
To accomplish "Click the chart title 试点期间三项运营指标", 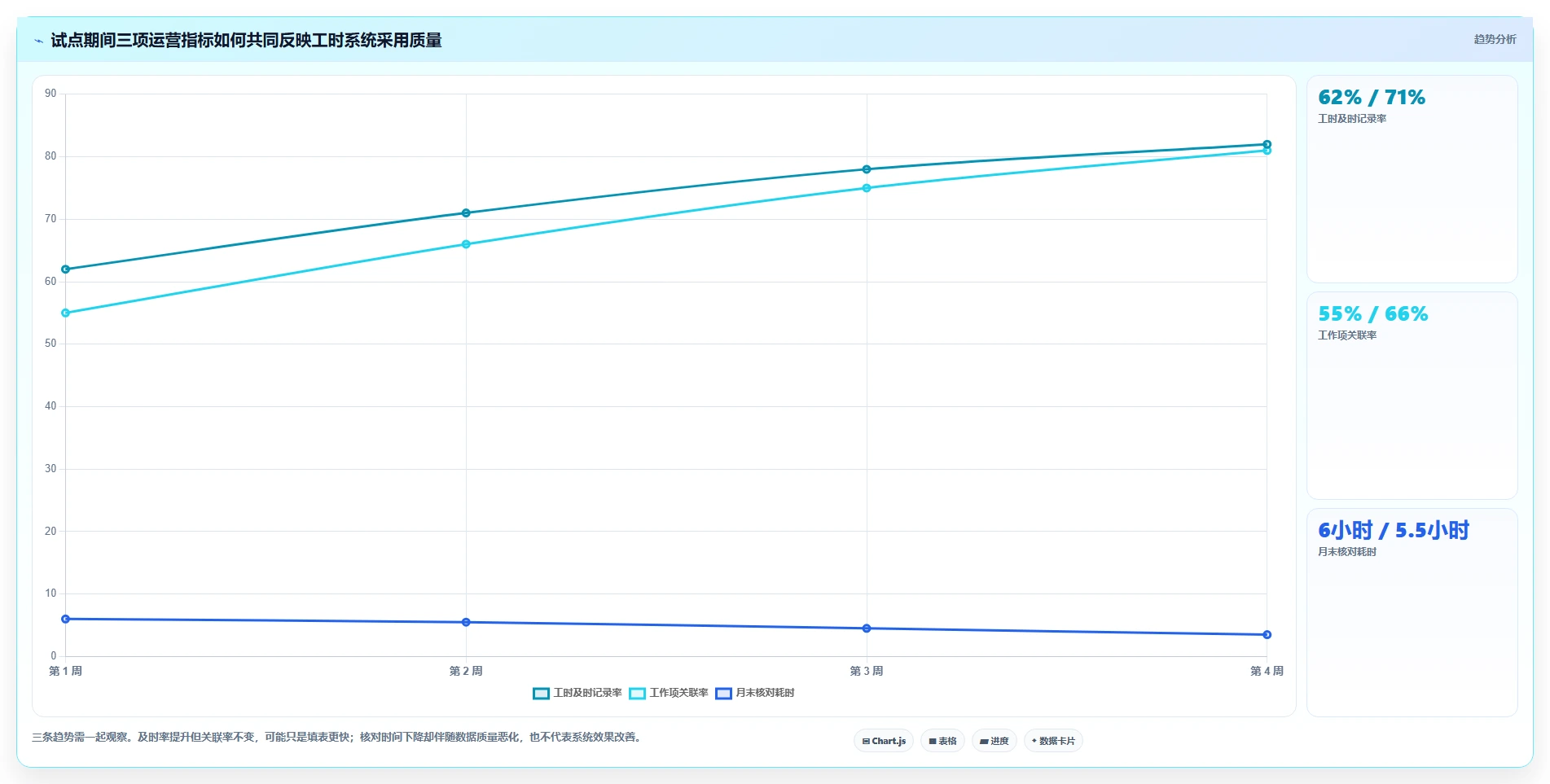I will (246, 40).
